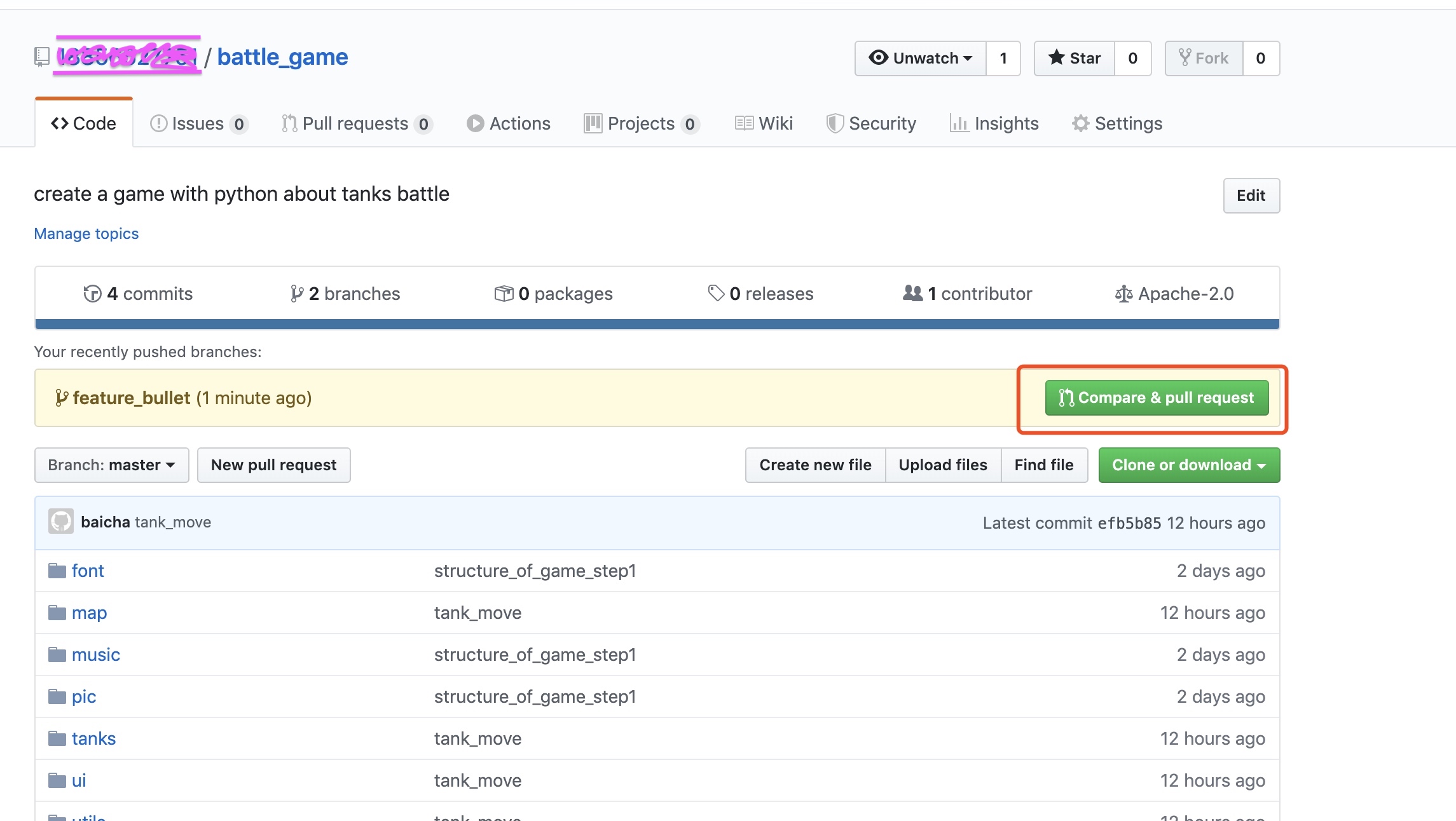Click Star to star the repository
The width and height of the screenshot is (1456, 821).
click(1075, 58)
